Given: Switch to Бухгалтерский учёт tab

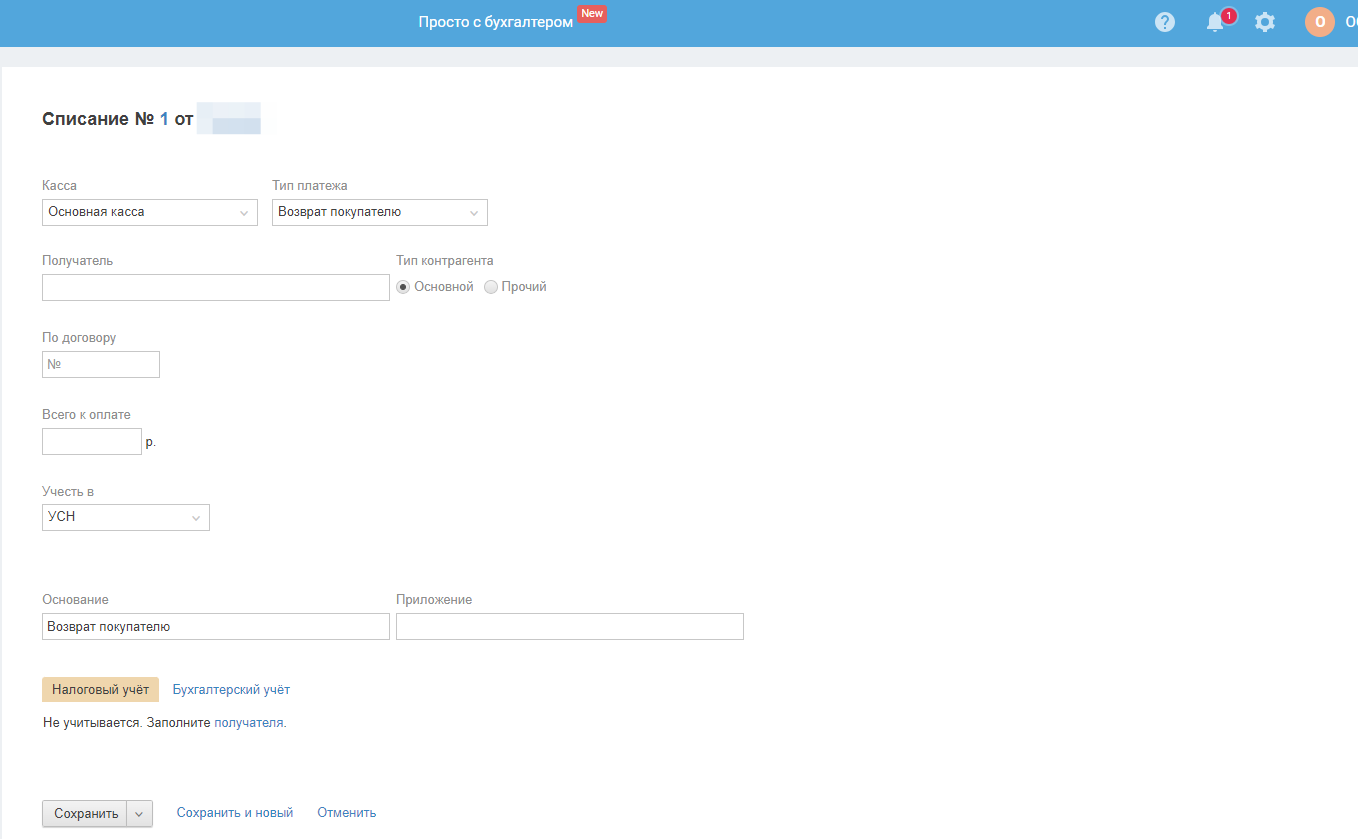Looking at the screenshot, I should pyautogui.click(x=231, y=690).
